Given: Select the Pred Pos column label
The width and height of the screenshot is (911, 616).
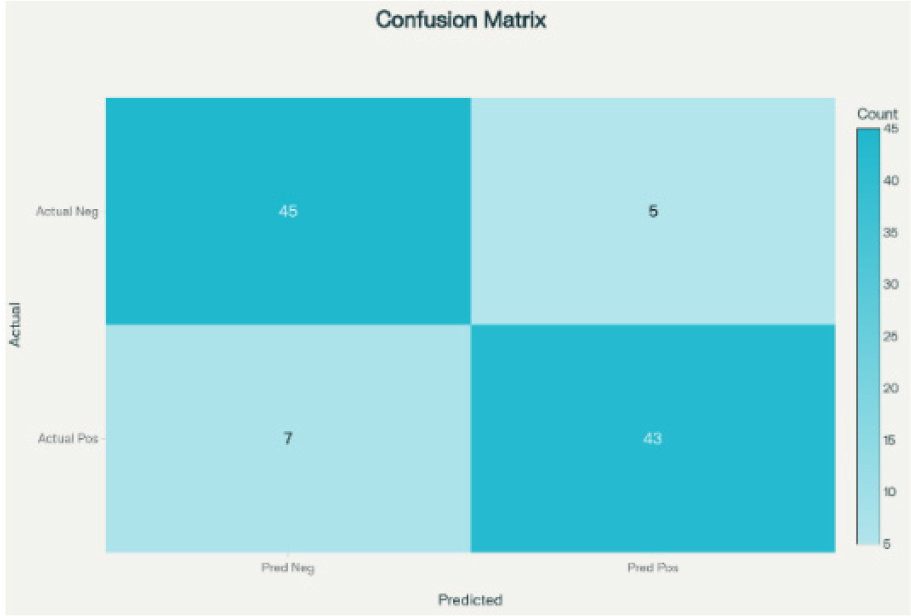Looking at the screenshot, I should pyautogui.click(x=653, y=567).
